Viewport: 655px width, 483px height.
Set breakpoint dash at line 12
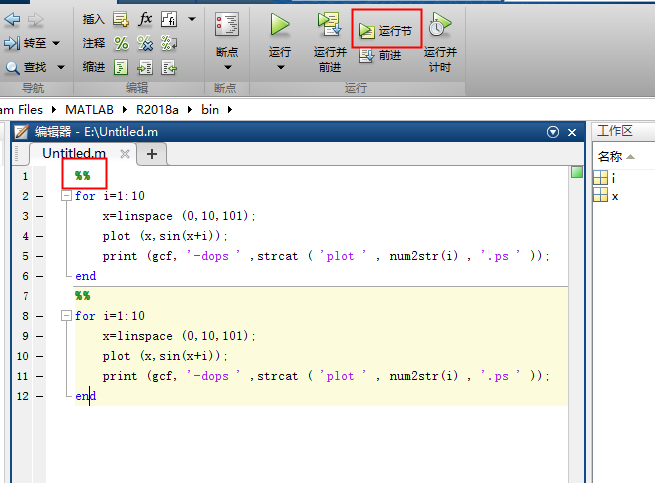pyautogui.click(x=40, y=396)
